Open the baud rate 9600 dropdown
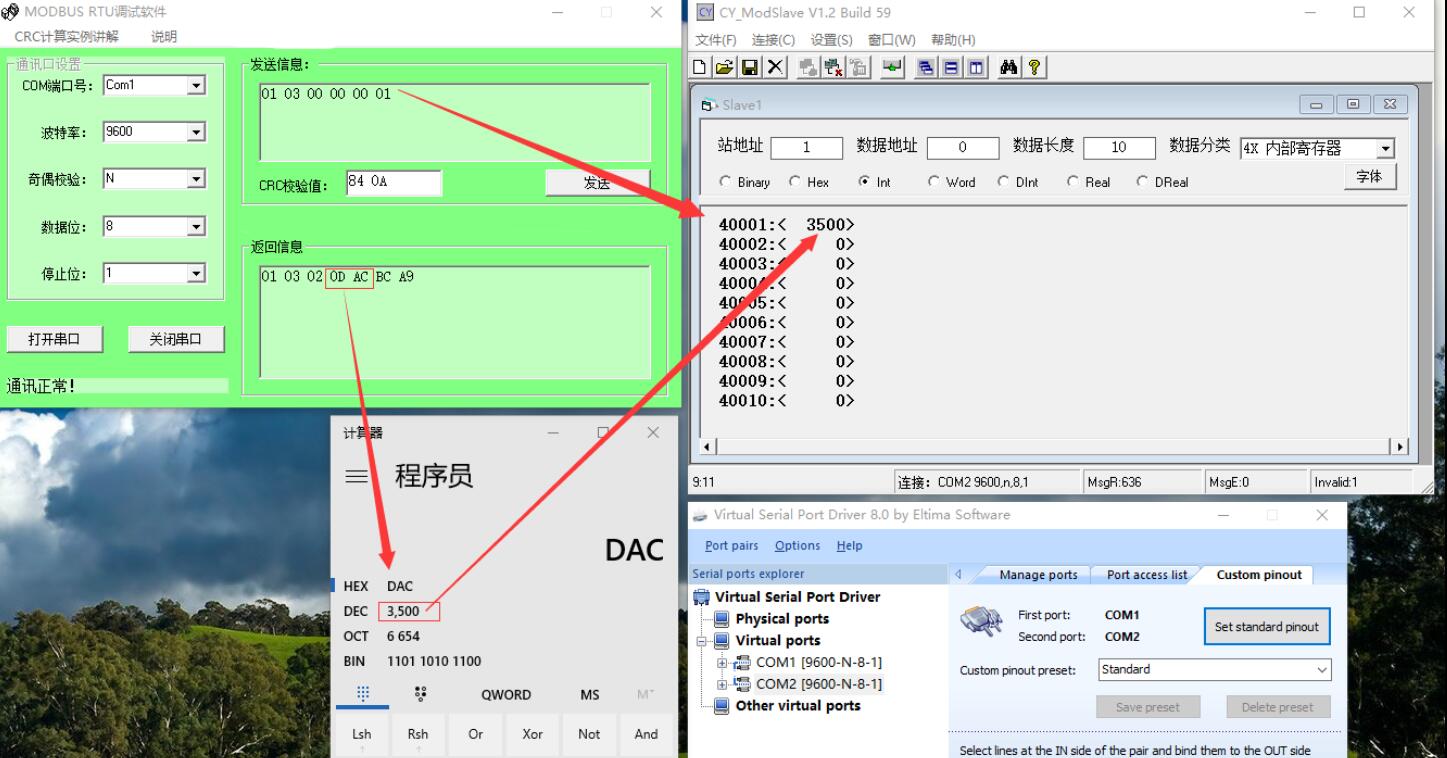1447x758 pixels. 196,132
